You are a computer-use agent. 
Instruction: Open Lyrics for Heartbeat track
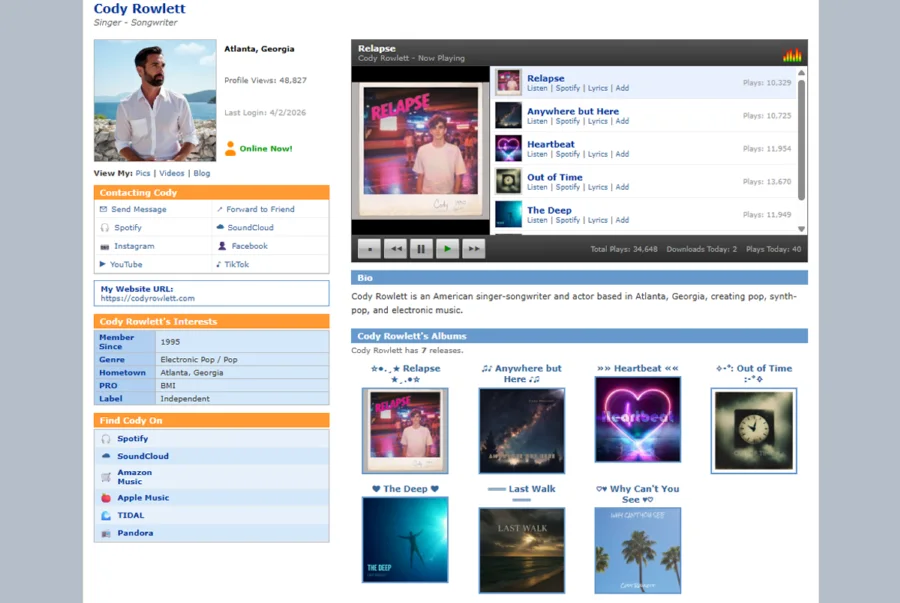(598, 154)
